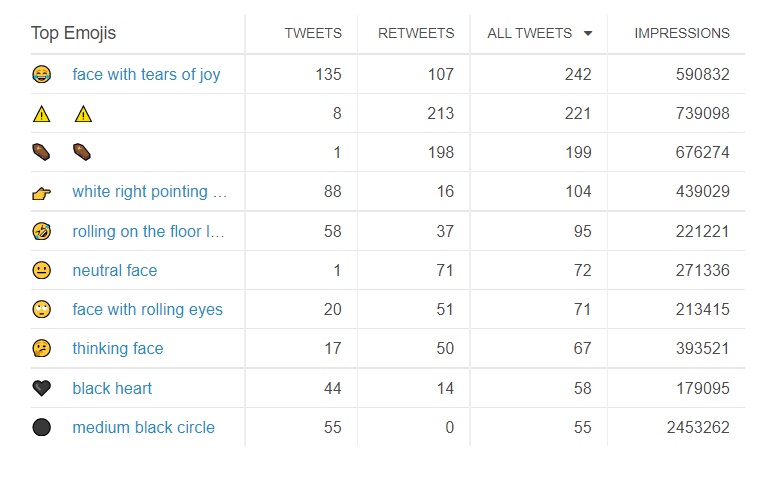Click the second warning sign emoji in row two

(83, 114)
